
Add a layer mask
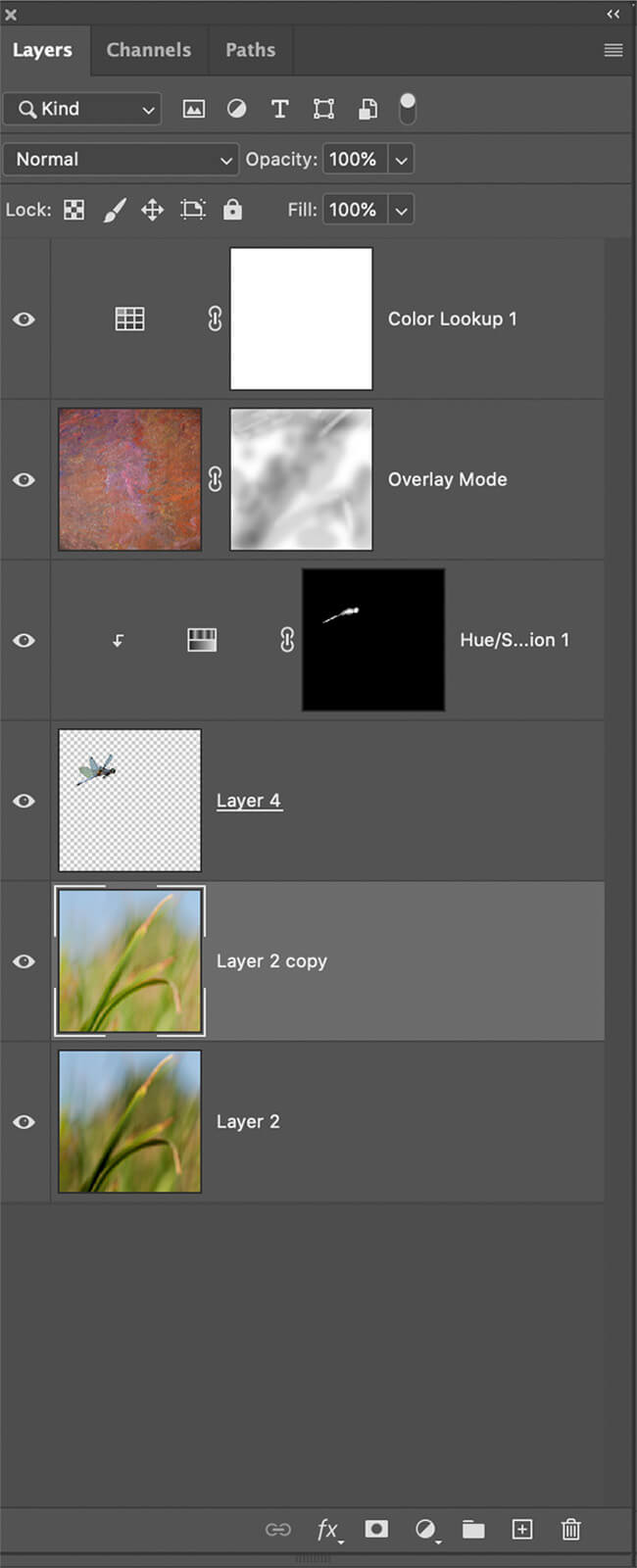tap(376, 1530)
